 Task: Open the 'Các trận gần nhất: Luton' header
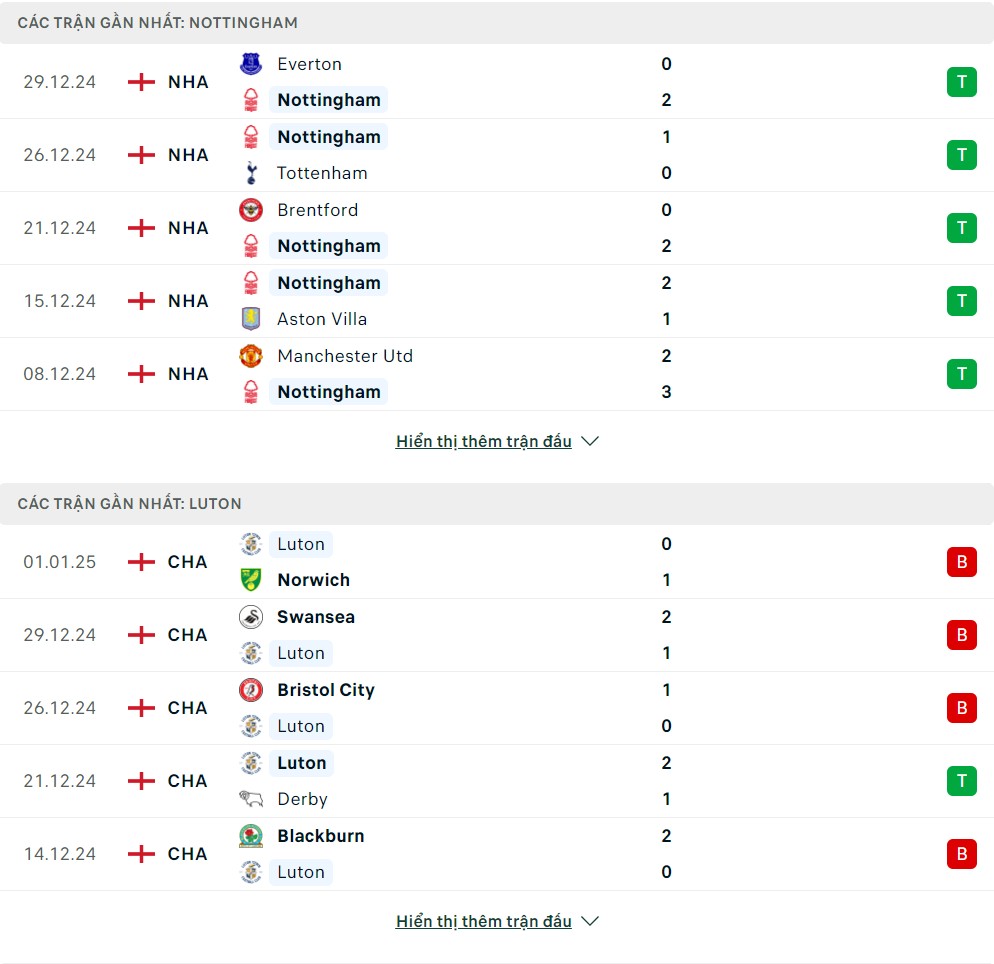497,504
